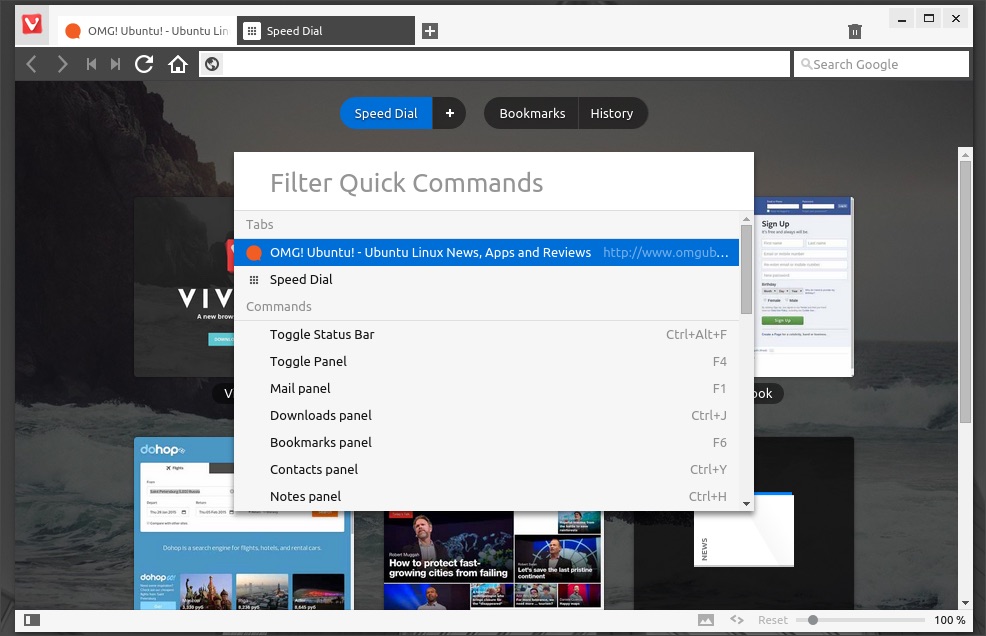The width and height of the screenshot is (986, 636).
Task: Adjust the page zoom slider
Action: pos(813,620)
